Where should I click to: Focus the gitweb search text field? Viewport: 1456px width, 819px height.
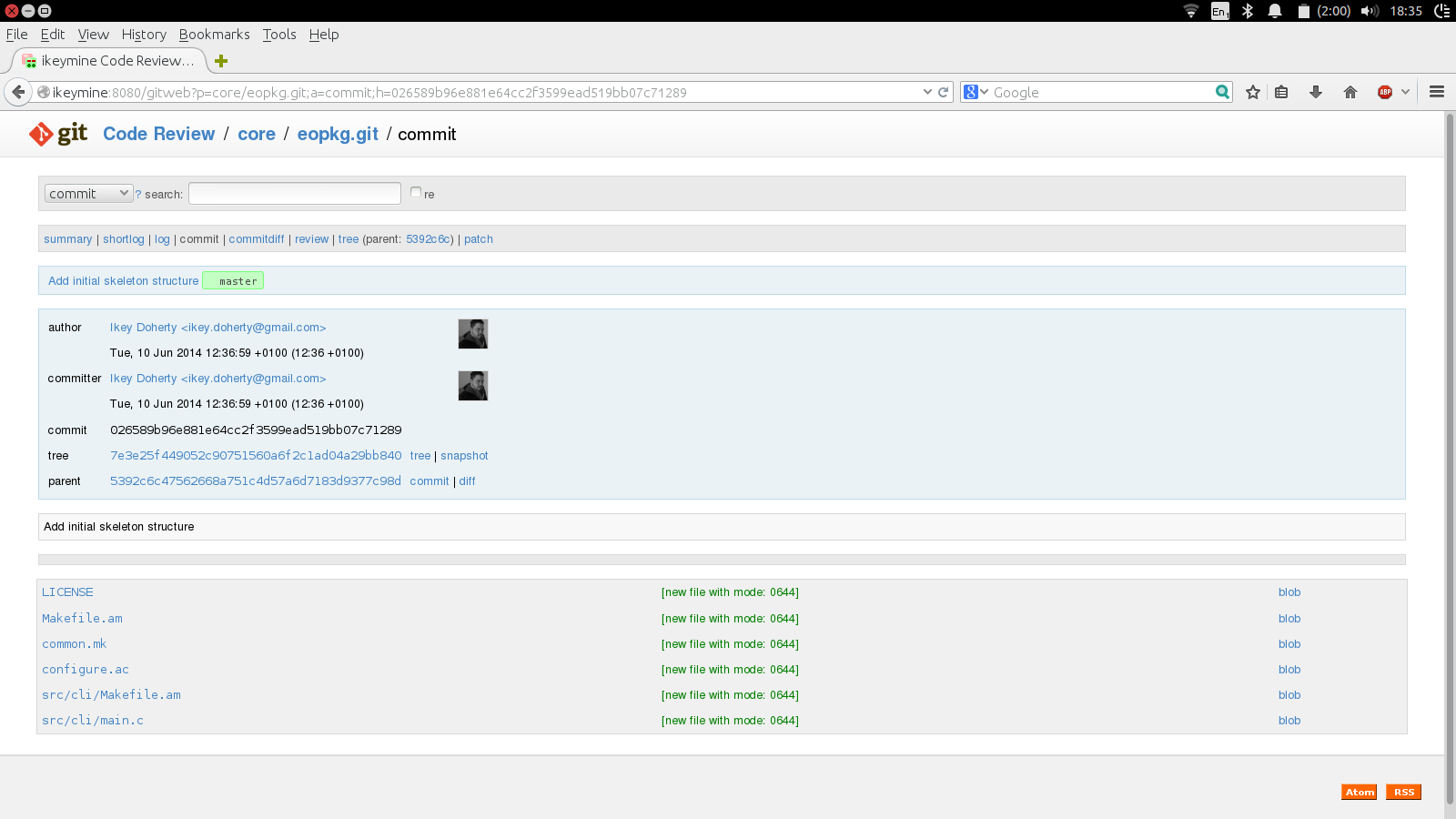click(x=295, y=194)
